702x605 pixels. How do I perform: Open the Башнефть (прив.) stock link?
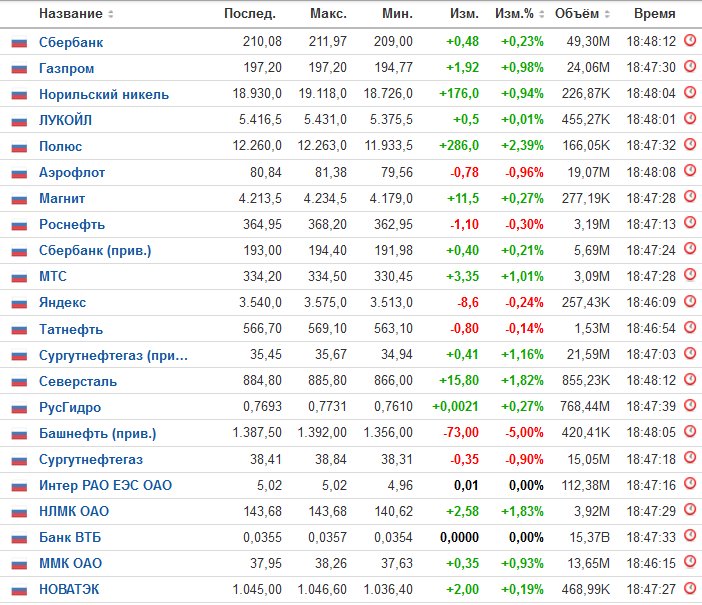[x=98, y=433]
